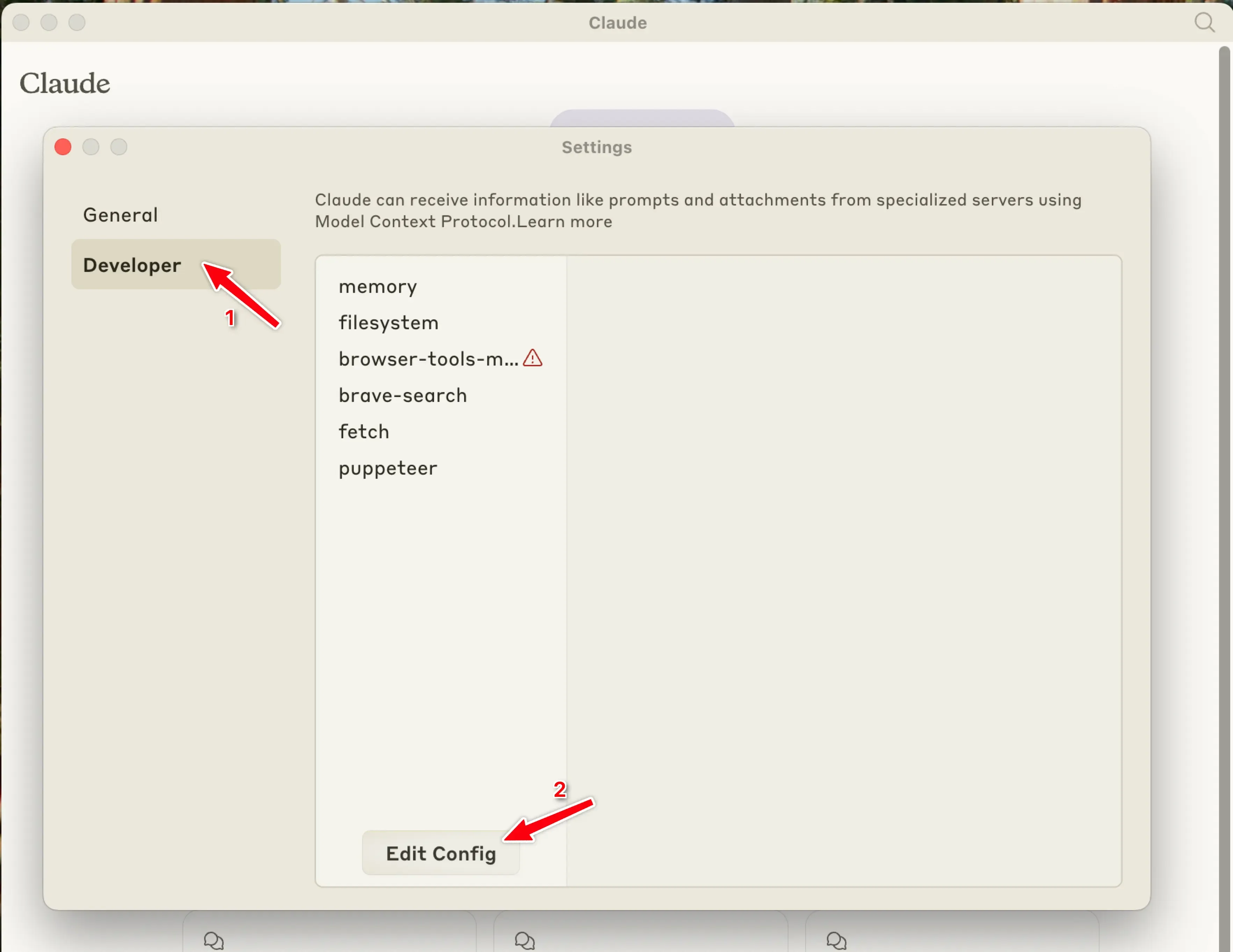The height and width of the screenshot is (952, 1233).
Task: Select the puppeteer server entry
Action: pos(388,468)
